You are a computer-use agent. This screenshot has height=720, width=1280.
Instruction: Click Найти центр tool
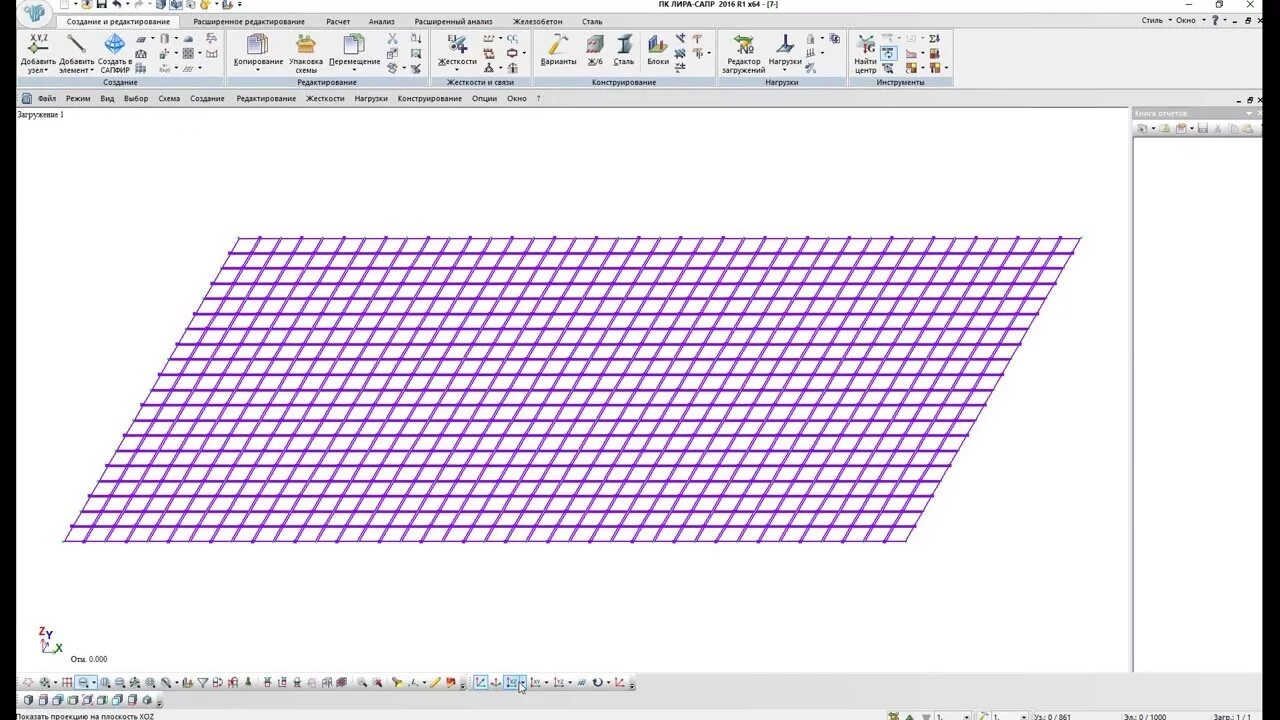[x=865, y=54]
